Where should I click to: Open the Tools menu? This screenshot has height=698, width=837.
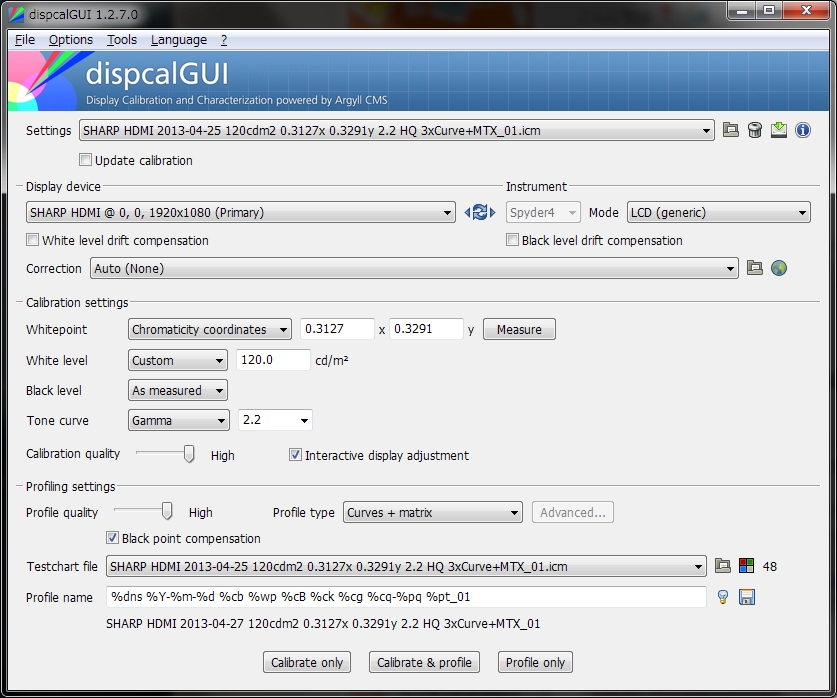click(122, 39)
